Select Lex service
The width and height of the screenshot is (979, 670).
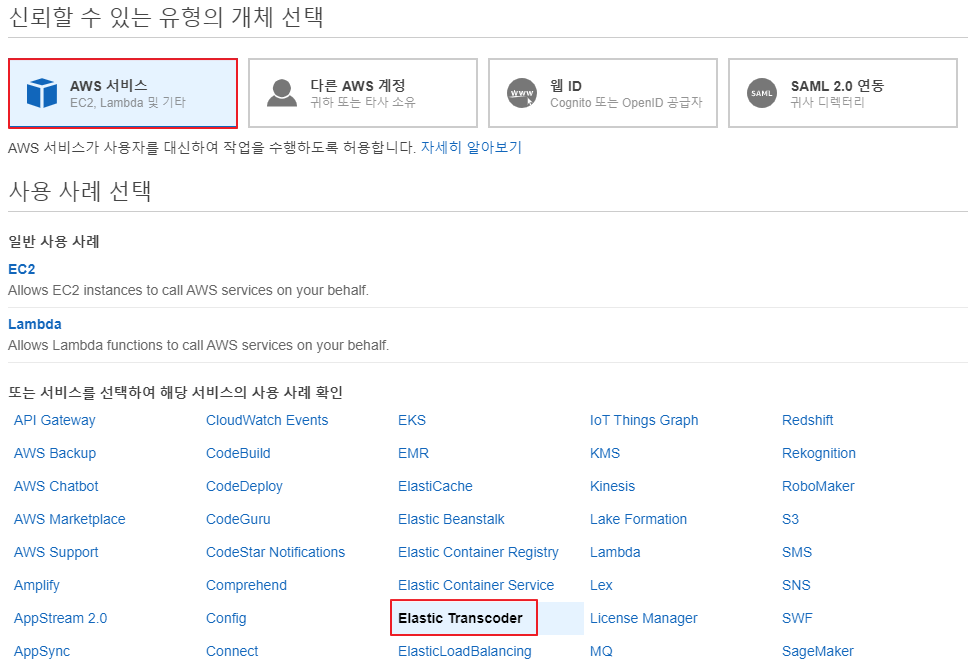coord(601,586)
